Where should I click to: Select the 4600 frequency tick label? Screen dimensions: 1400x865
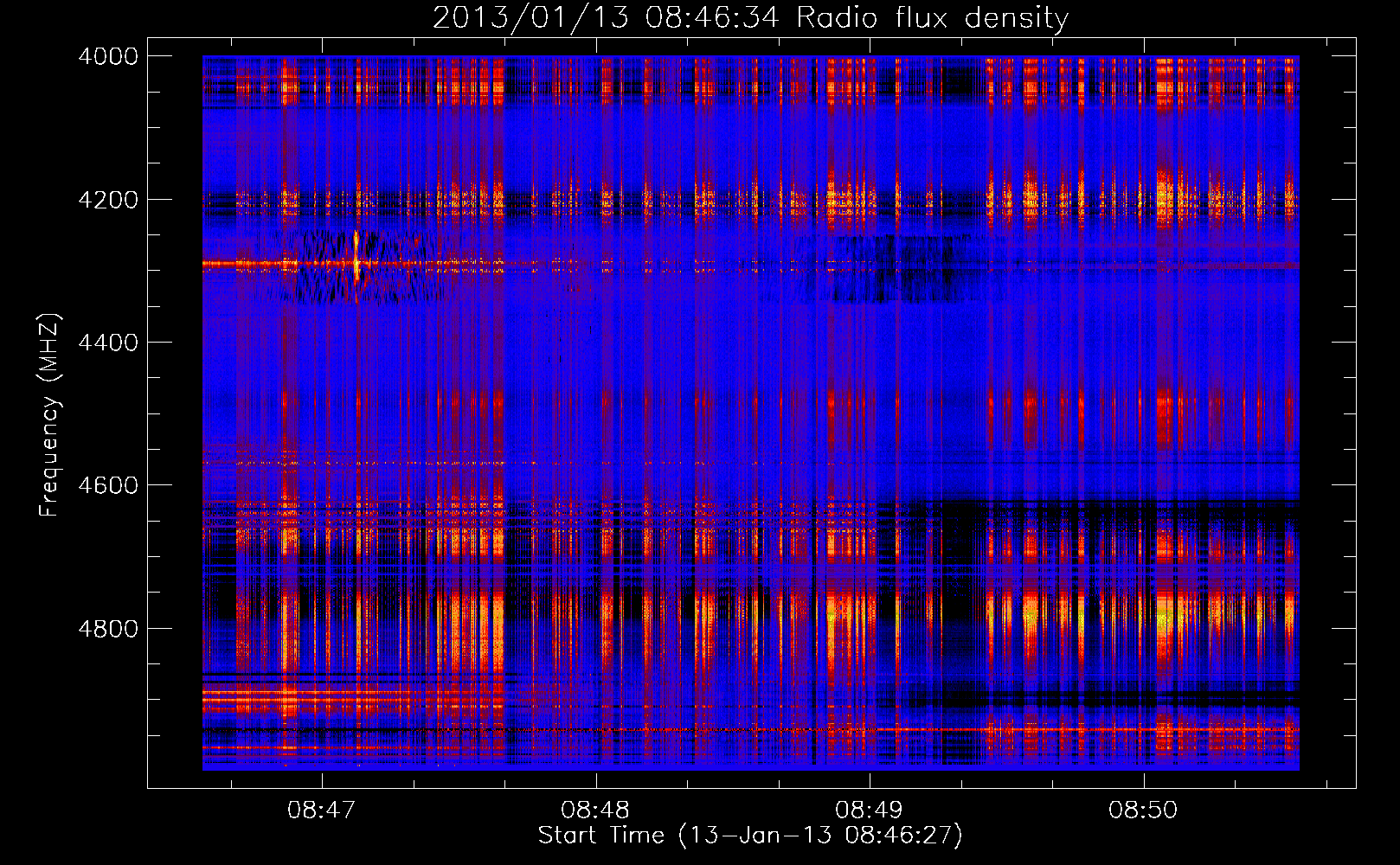[108, 485]
